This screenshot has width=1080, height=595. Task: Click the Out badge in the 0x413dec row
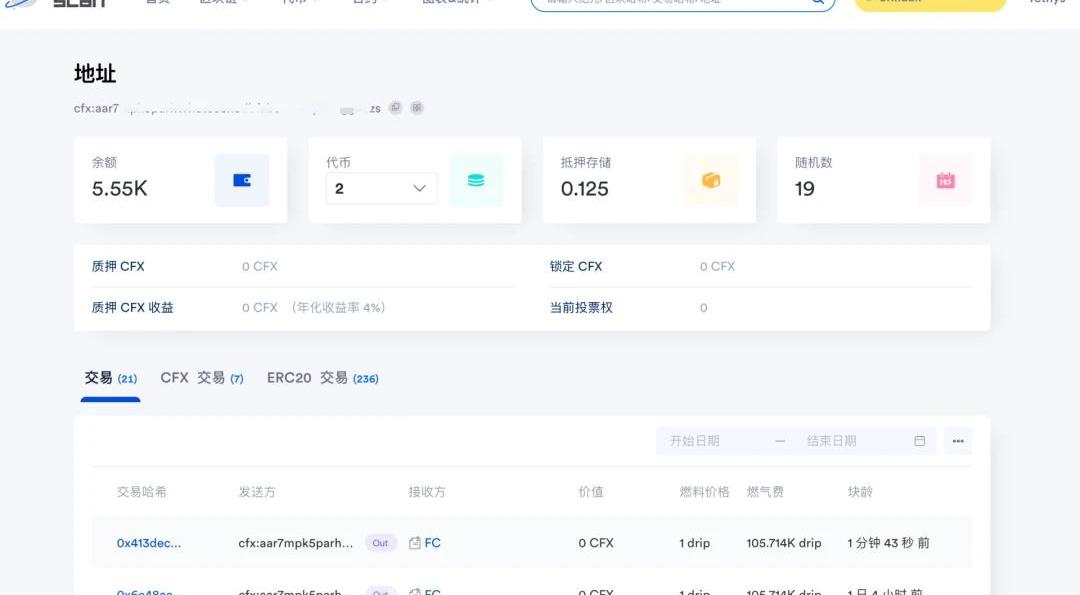coord(380,543)
